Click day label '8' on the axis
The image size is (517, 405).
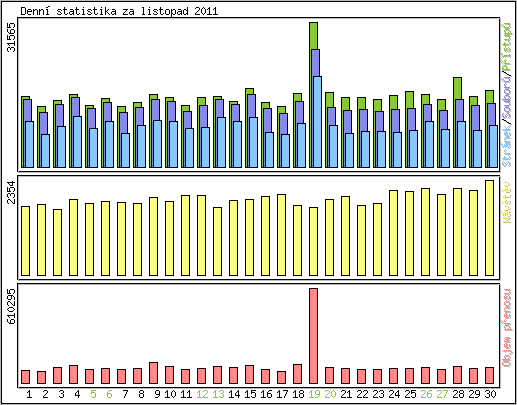pyautogui.click(x=141, y=394)
